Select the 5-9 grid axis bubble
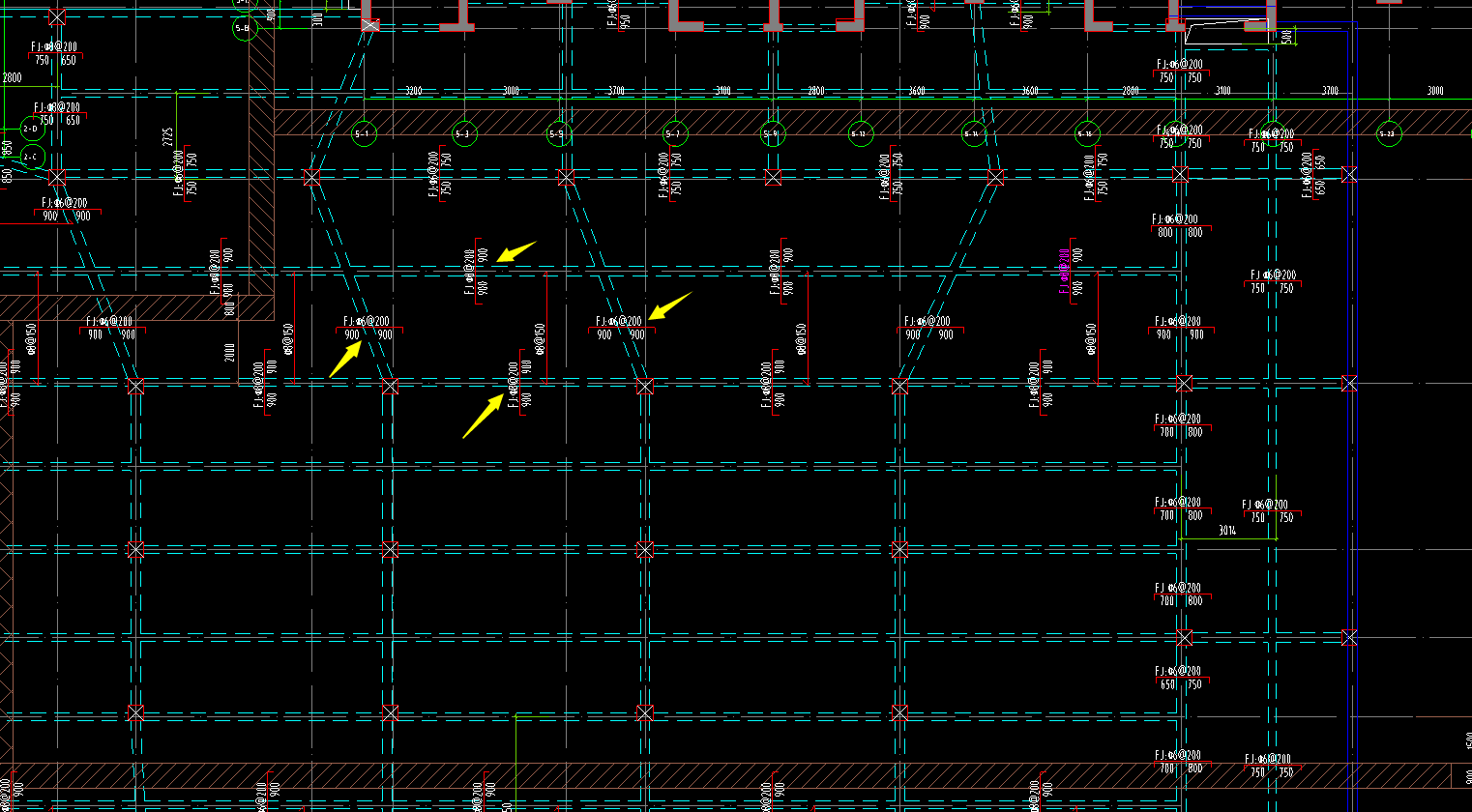The height and width of the screenshot is (812, 1472). point(772,134)
